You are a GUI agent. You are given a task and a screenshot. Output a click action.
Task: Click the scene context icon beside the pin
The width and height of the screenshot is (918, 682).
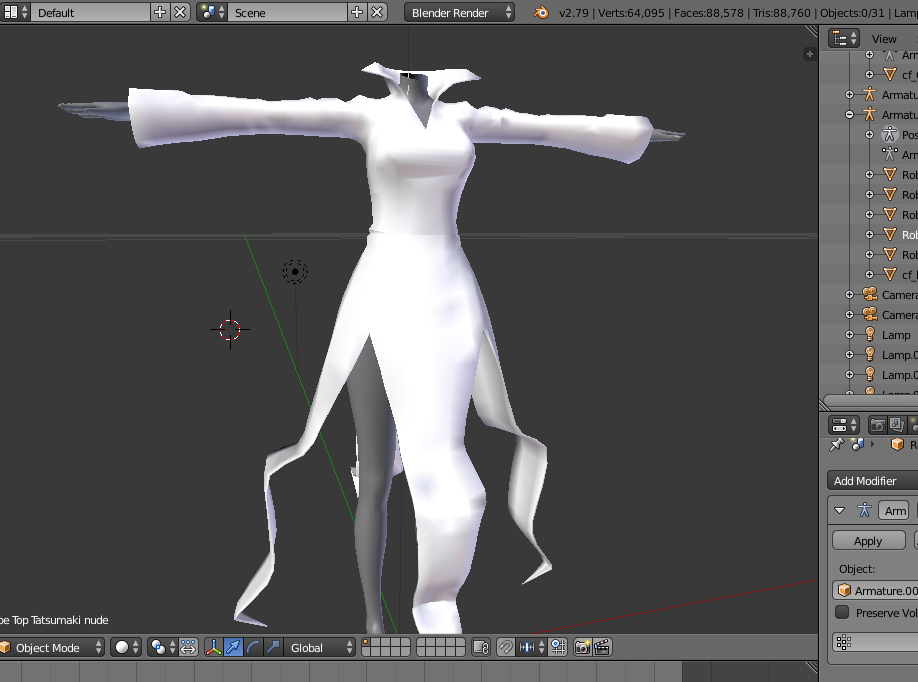pyautogui.click(x=857, y=445)
